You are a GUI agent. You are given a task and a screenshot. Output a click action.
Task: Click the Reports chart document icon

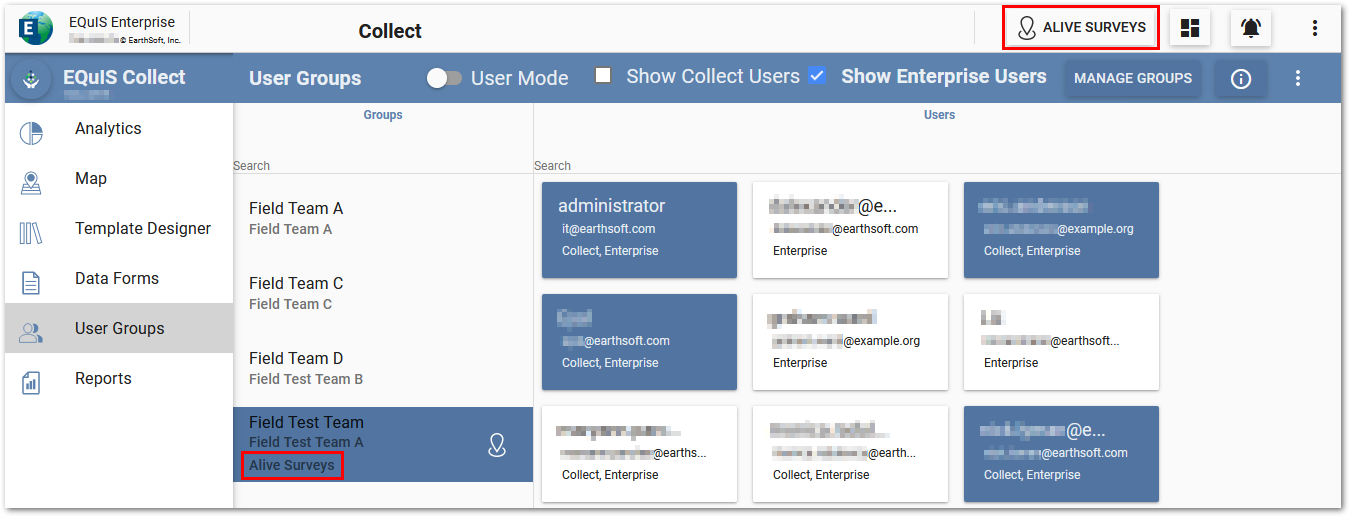pos(31,383)
